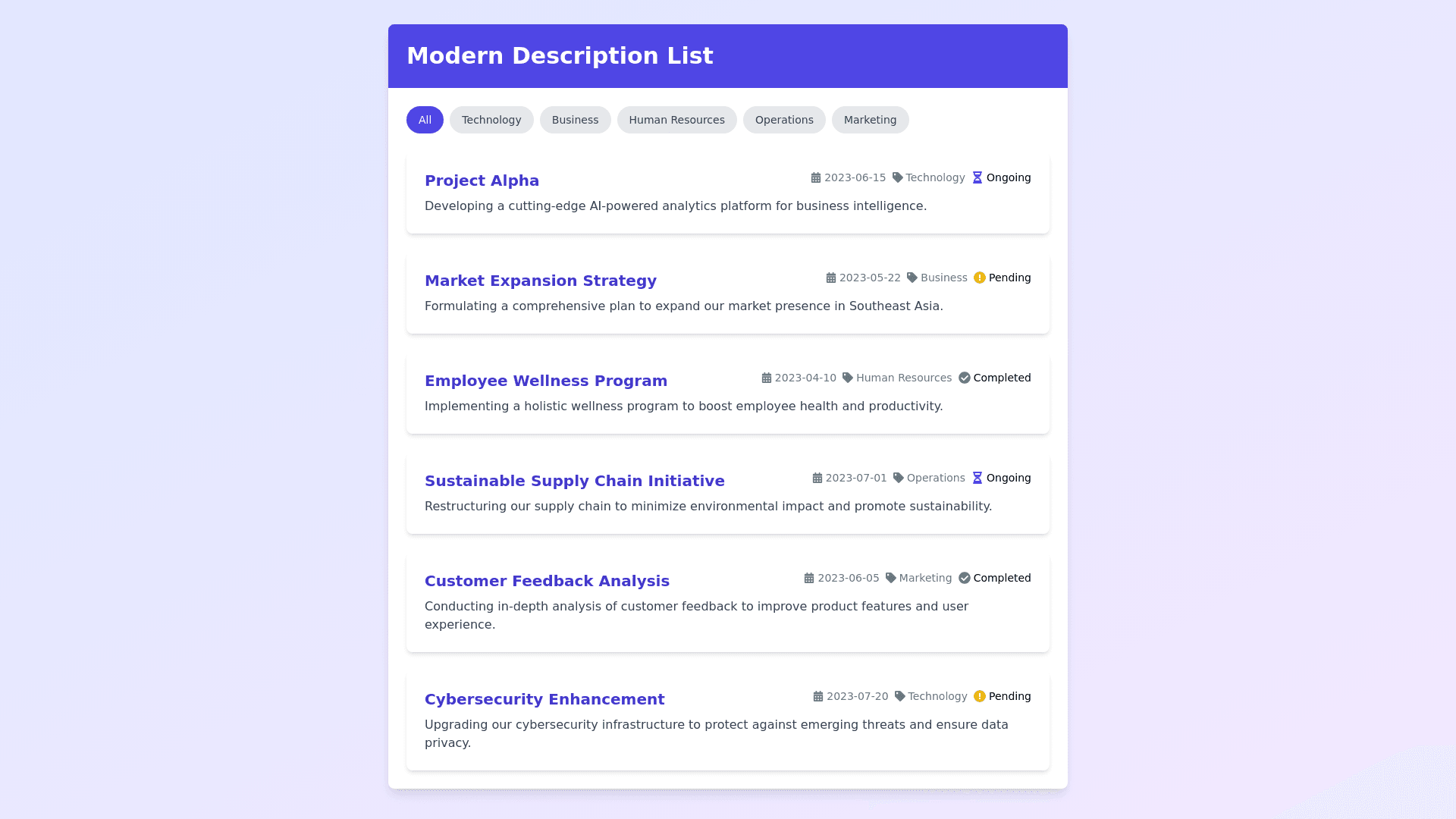The width and height of the screenshot is (1456, 819).
Task: Click the calendar icon on Cybersecurity Enhancement
Action: pyautogui.click(x=818, y=696)
